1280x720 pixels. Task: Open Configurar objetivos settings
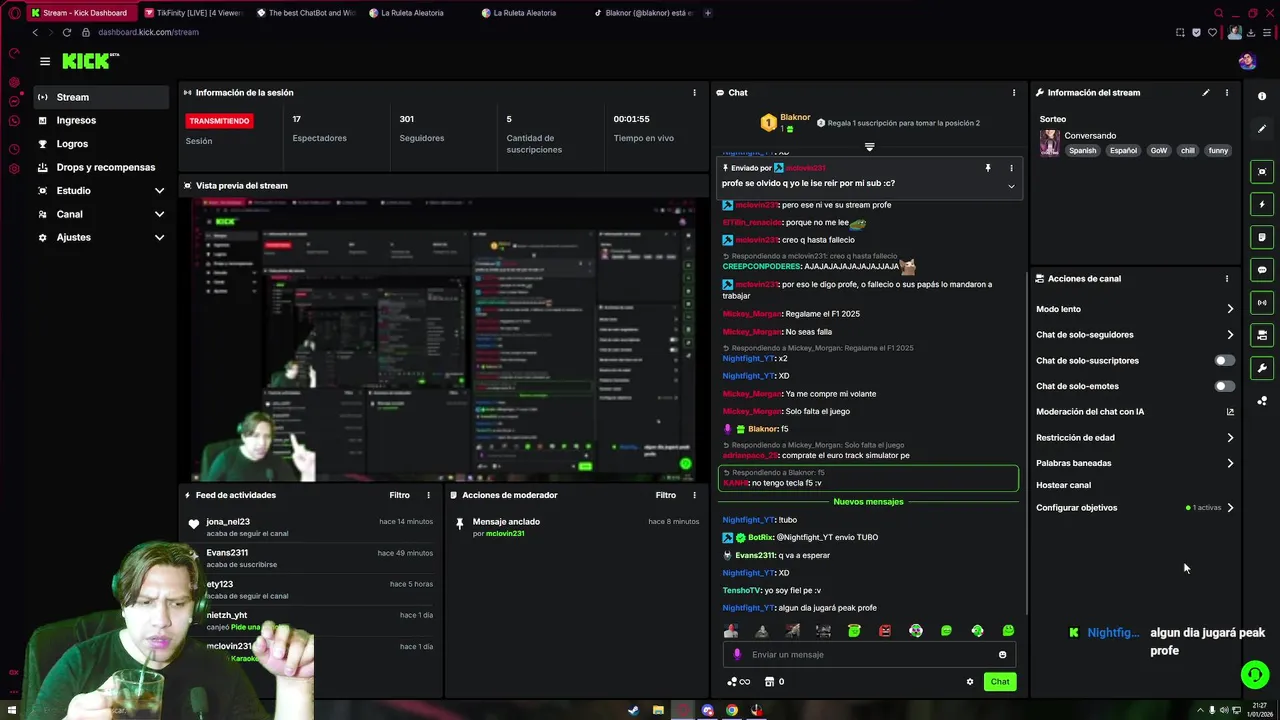(x=1135, y=508)
